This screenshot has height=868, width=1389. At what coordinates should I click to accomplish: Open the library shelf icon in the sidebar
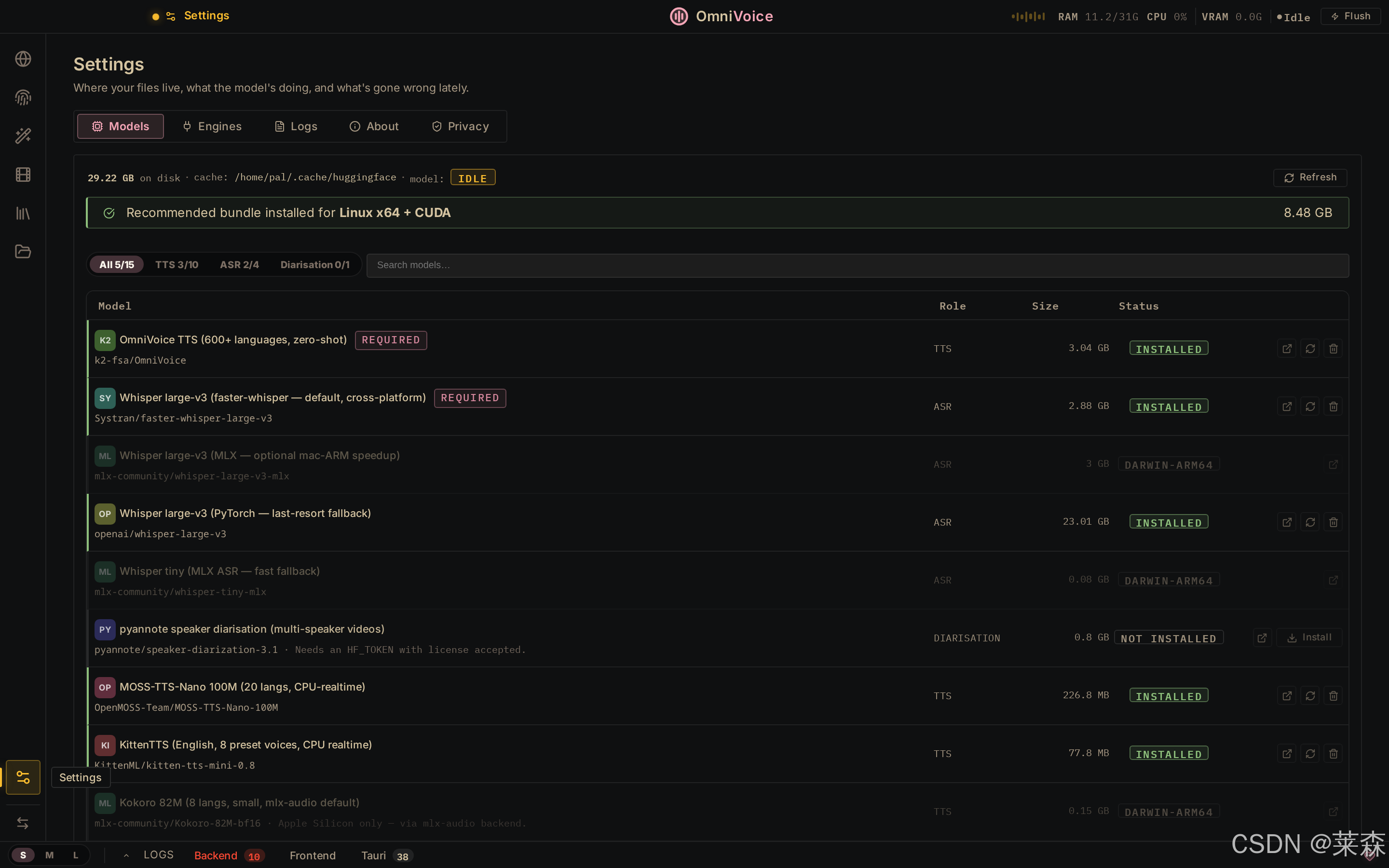(23, 214)
